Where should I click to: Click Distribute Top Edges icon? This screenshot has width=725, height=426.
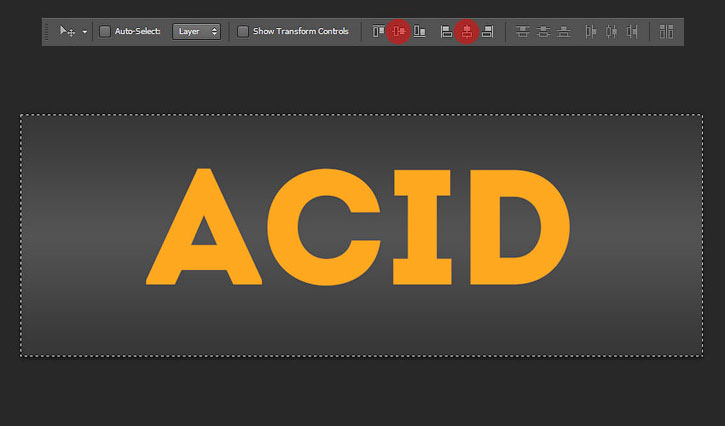coord(522,31)
